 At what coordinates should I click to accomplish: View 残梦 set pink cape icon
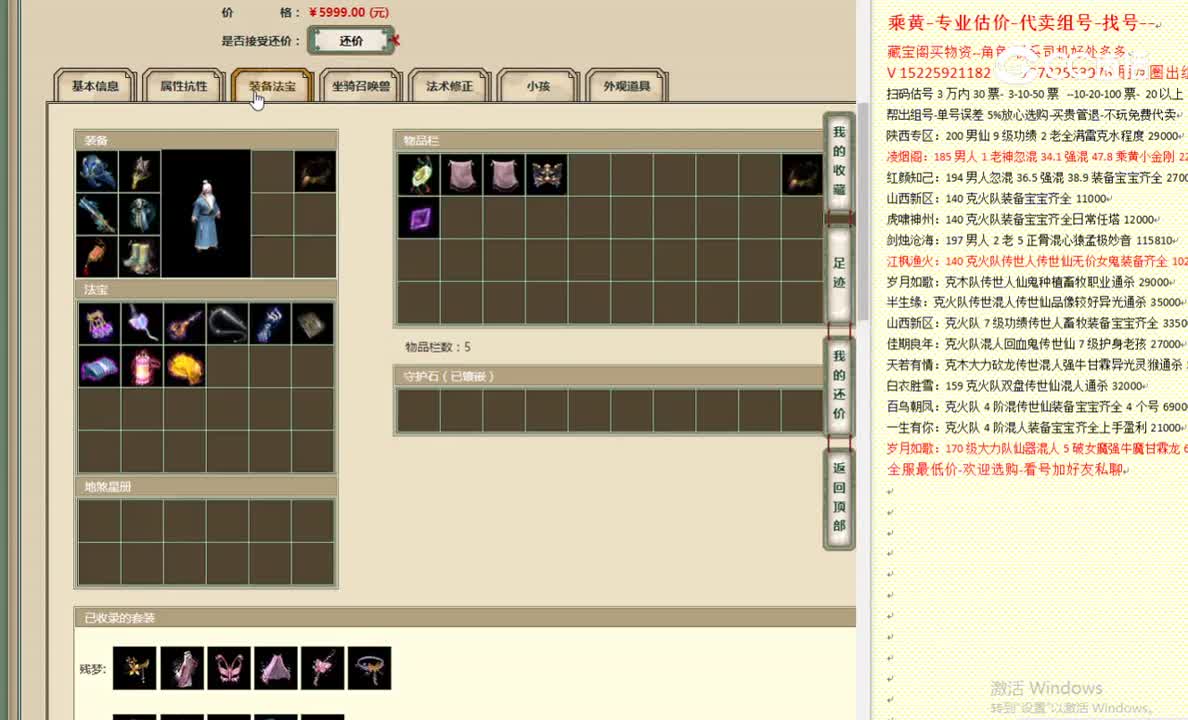point(276,668)
